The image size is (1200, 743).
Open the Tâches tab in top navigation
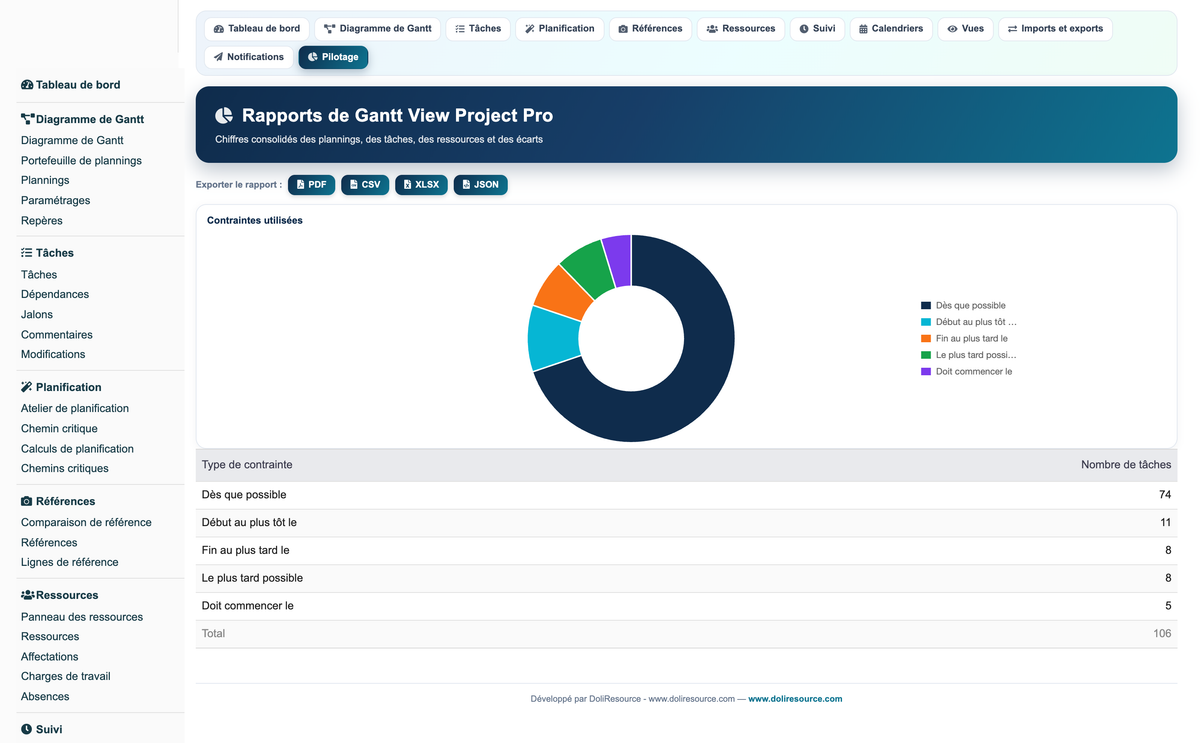click(478, 29)
